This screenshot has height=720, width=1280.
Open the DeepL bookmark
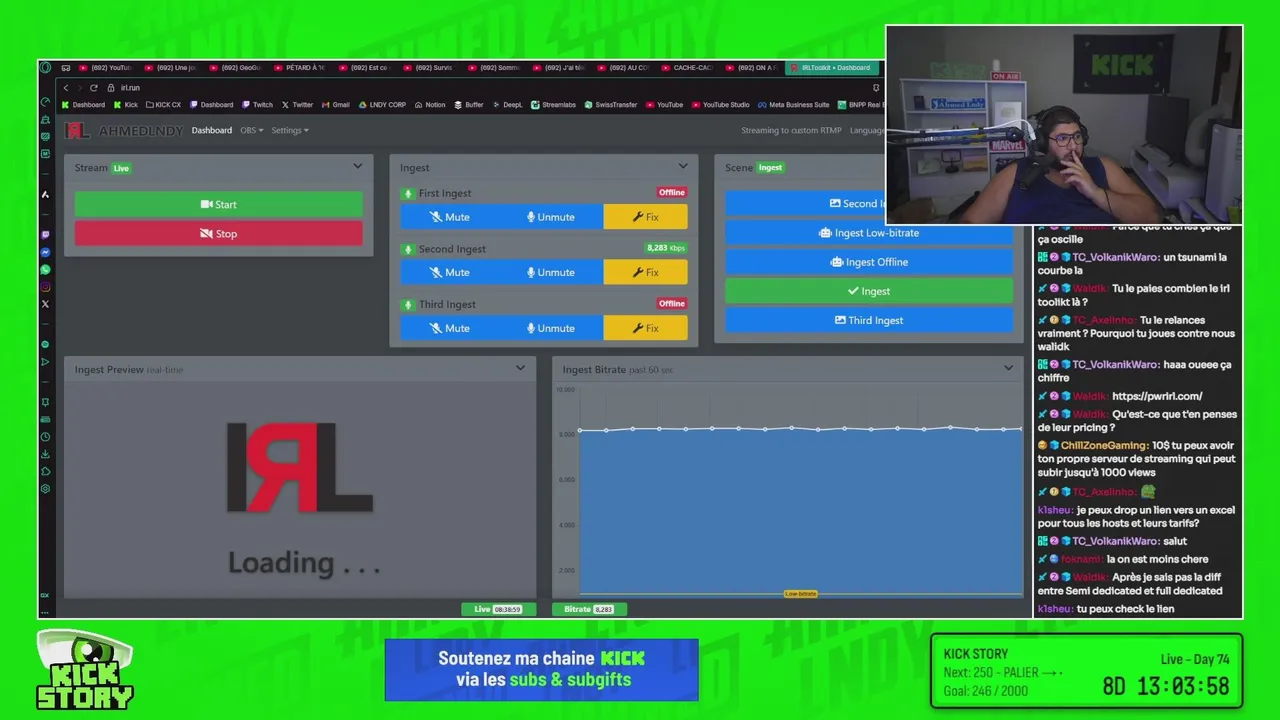point(508,104)
